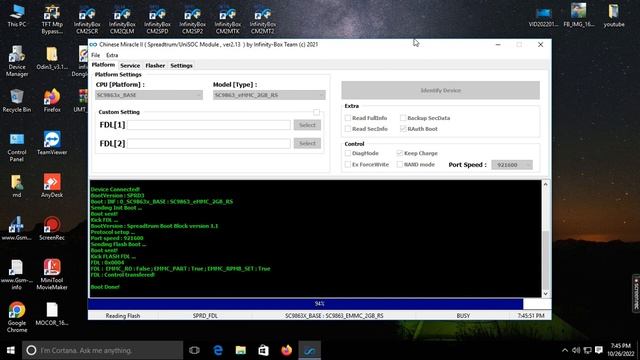
Task: Toggle DiagMode checkbox
Action: click(x=348, y=153)
